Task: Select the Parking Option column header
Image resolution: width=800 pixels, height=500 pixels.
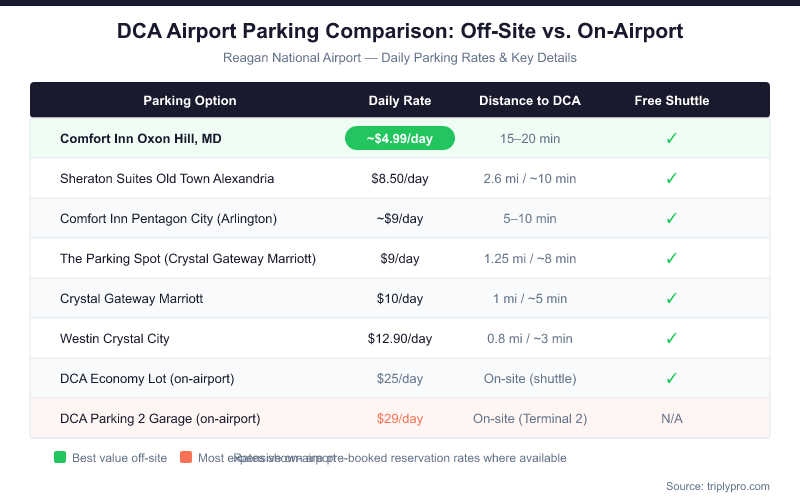Action: [190, 100]
